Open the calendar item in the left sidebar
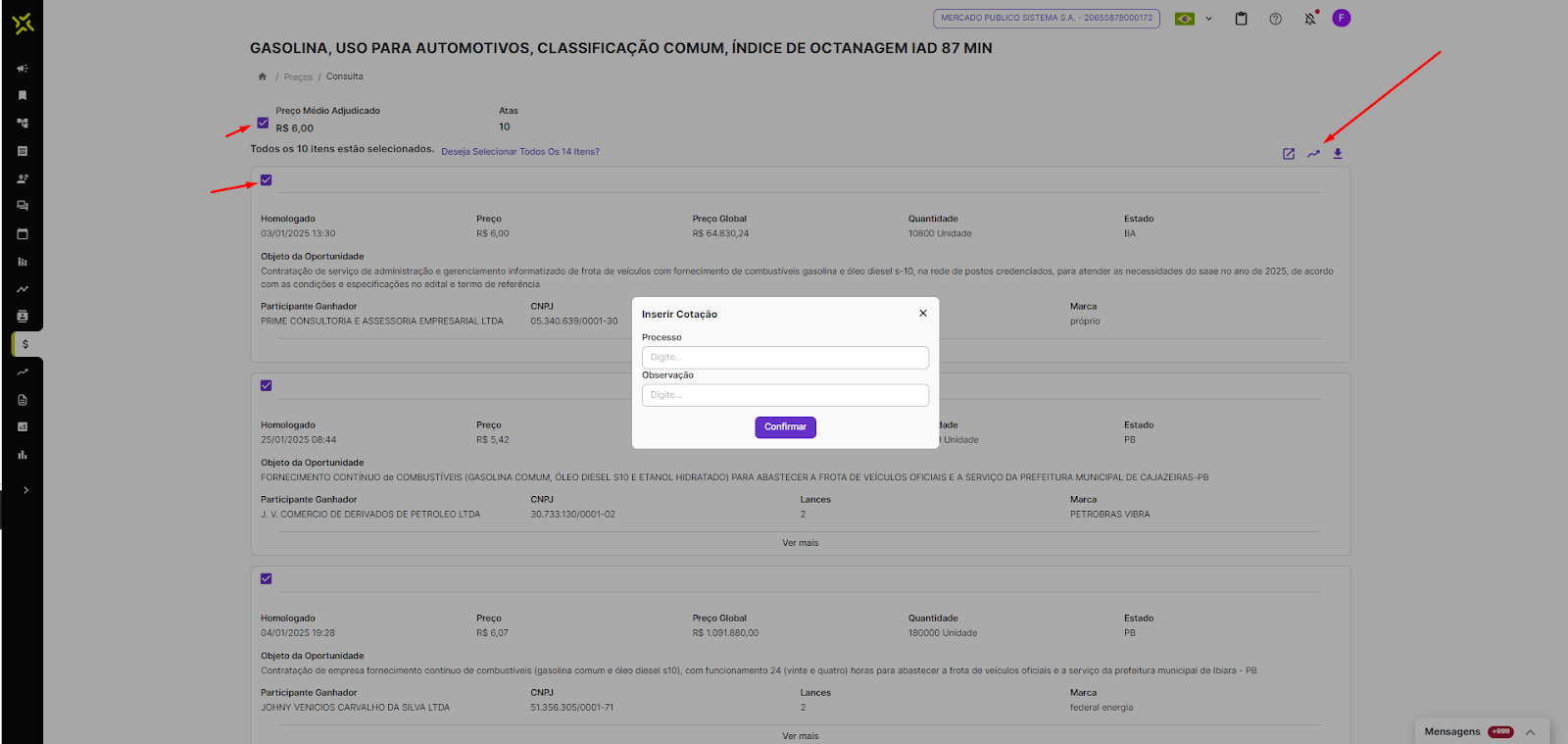1568x744 pixels. click(23, 234)
